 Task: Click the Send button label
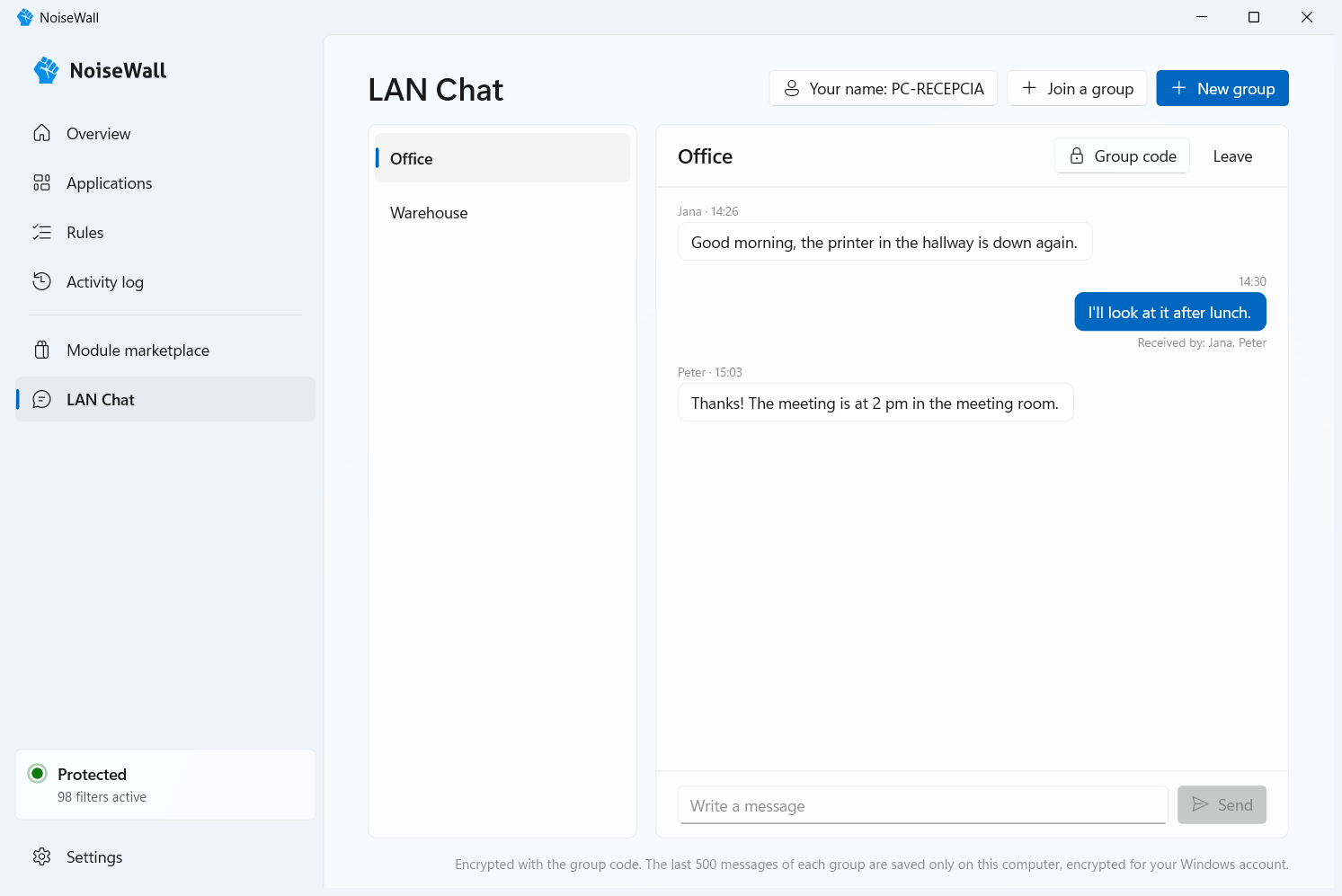point(1235,805)
